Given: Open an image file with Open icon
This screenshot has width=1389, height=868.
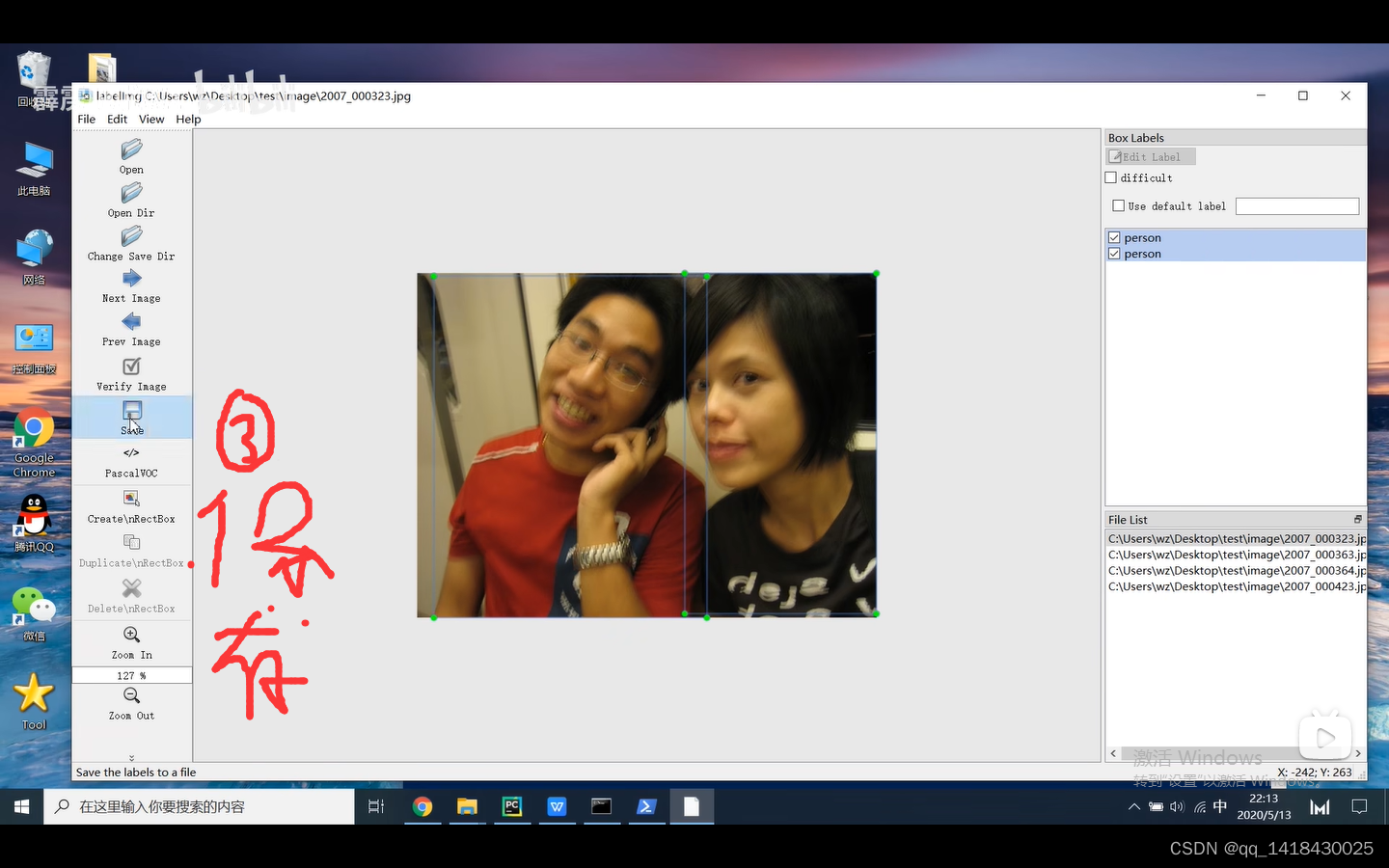Looking at the screenshot, I should tap(131, 149).
